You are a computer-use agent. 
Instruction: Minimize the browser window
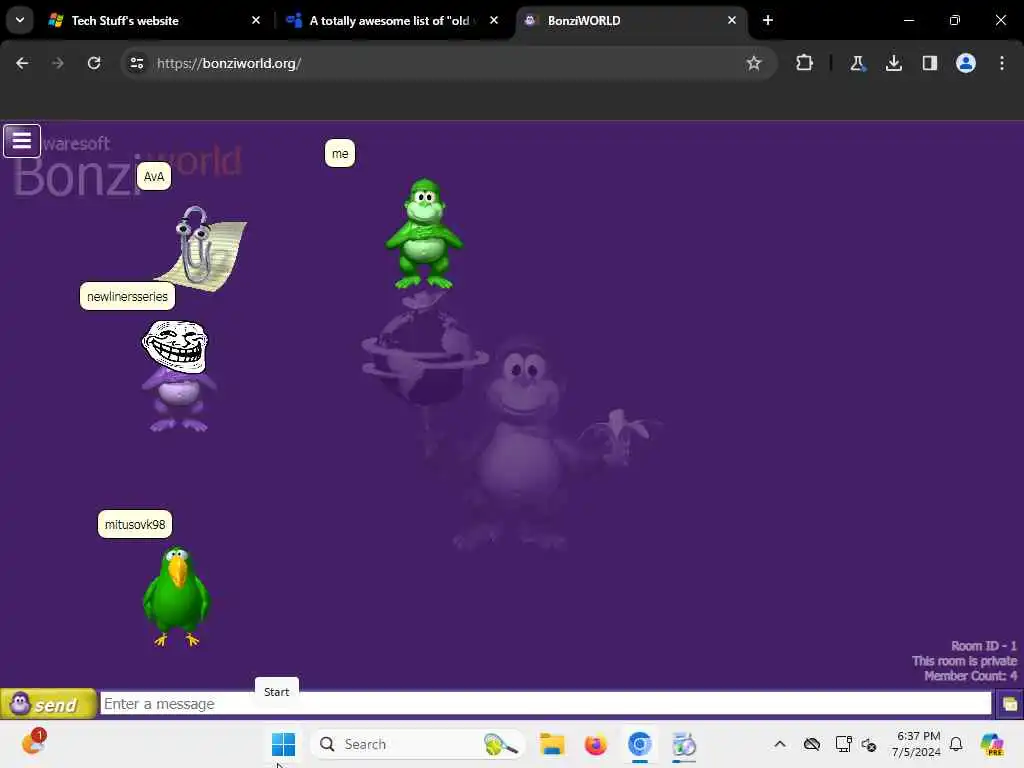[908, 20]
